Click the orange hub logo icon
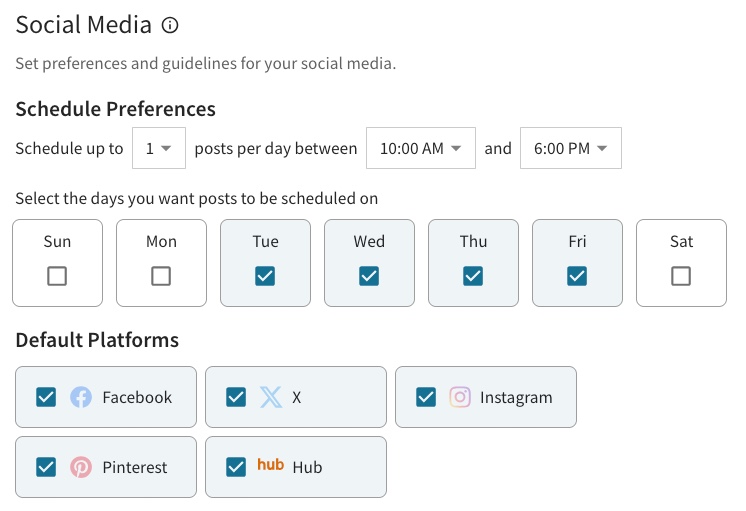The image size is (746, 511). pos(271,464)
